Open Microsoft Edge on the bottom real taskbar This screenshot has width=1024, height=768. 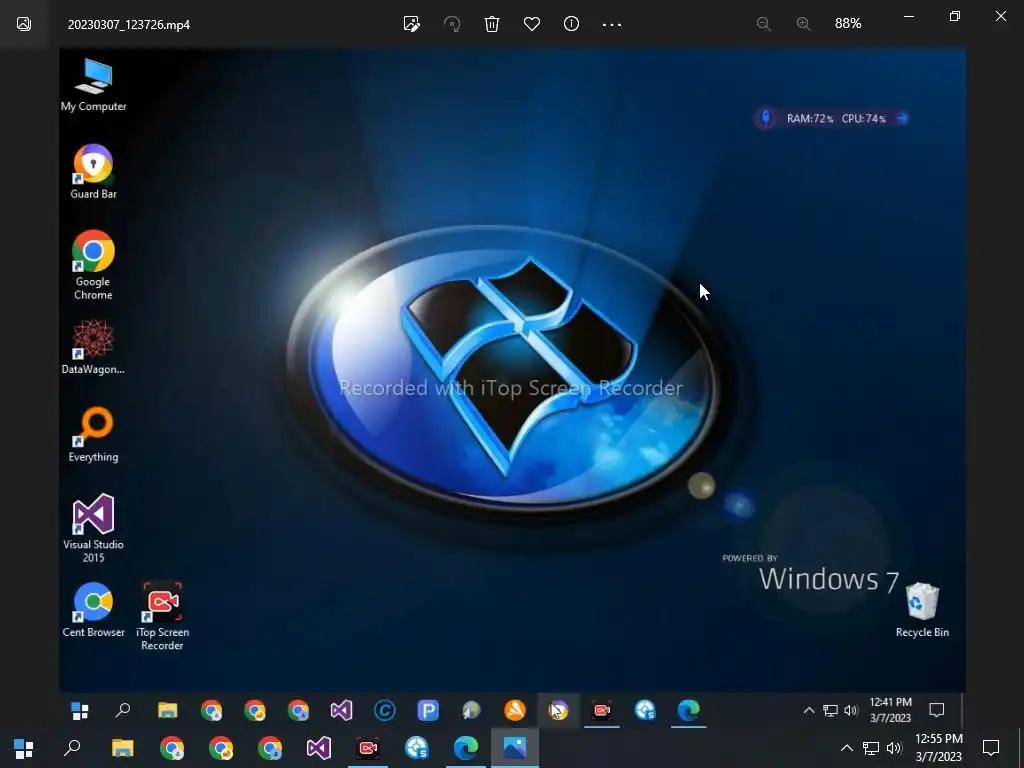(x=466, y=748)
